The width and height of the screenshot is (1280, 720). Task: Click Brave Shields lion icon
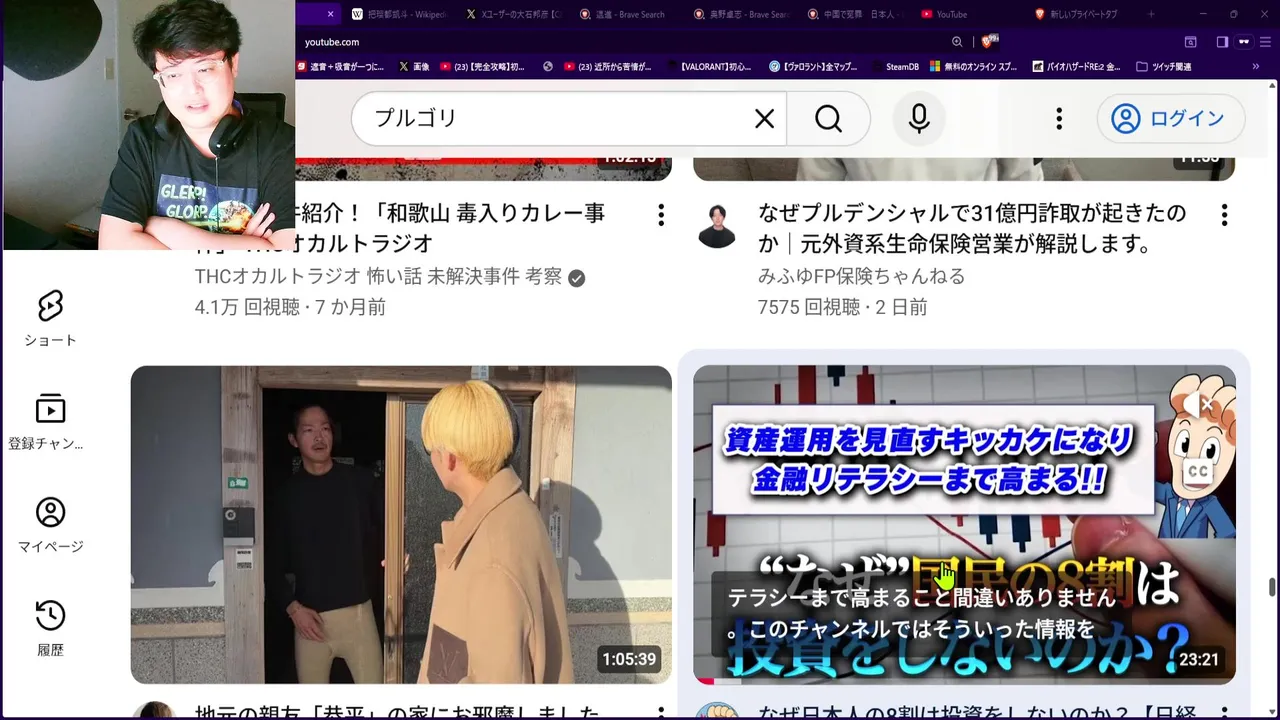click(989, 41)
